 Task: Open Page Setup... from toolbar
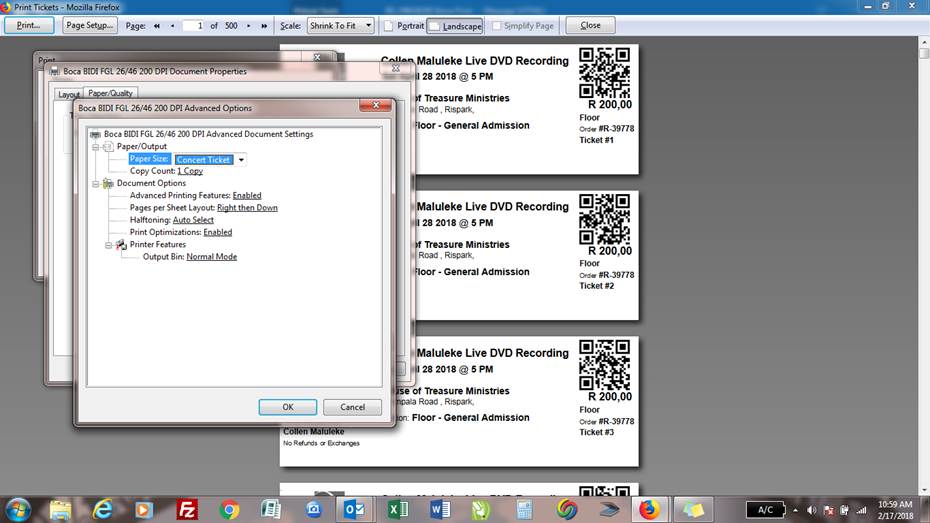[x=90, y=25]
